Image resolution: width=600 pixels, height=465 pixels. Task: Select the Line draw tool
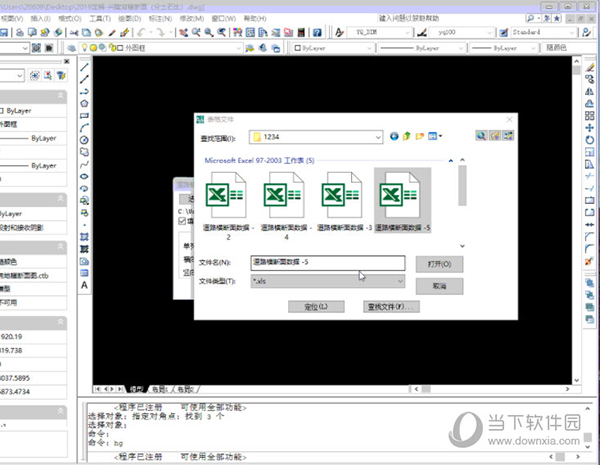(x=85, y=67)
